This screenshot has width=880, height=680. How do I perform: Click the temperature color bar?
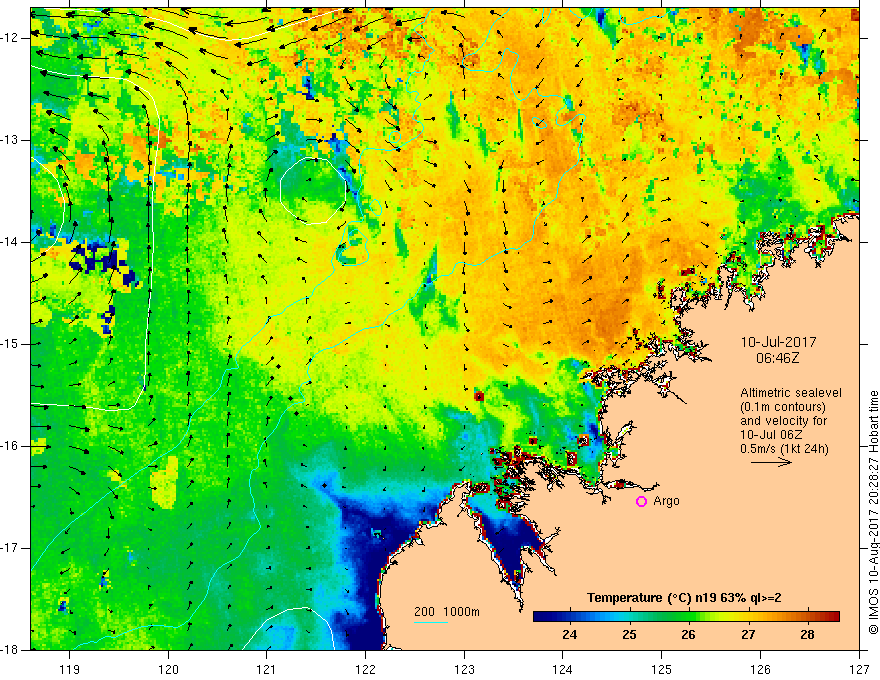[x=686, y=616]
